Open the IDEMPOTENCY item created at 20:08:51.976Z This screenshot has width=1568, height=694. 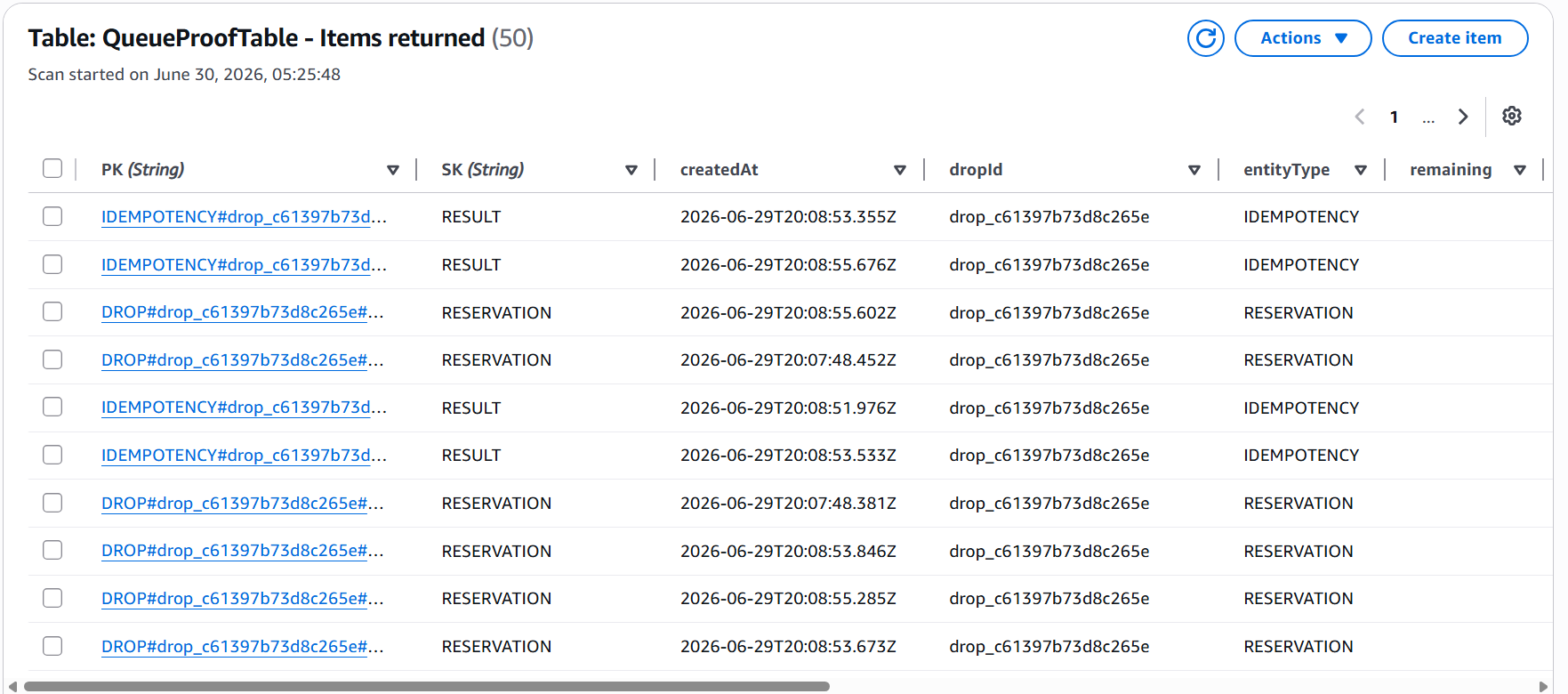pyautogui.click(x=244, y=408)
